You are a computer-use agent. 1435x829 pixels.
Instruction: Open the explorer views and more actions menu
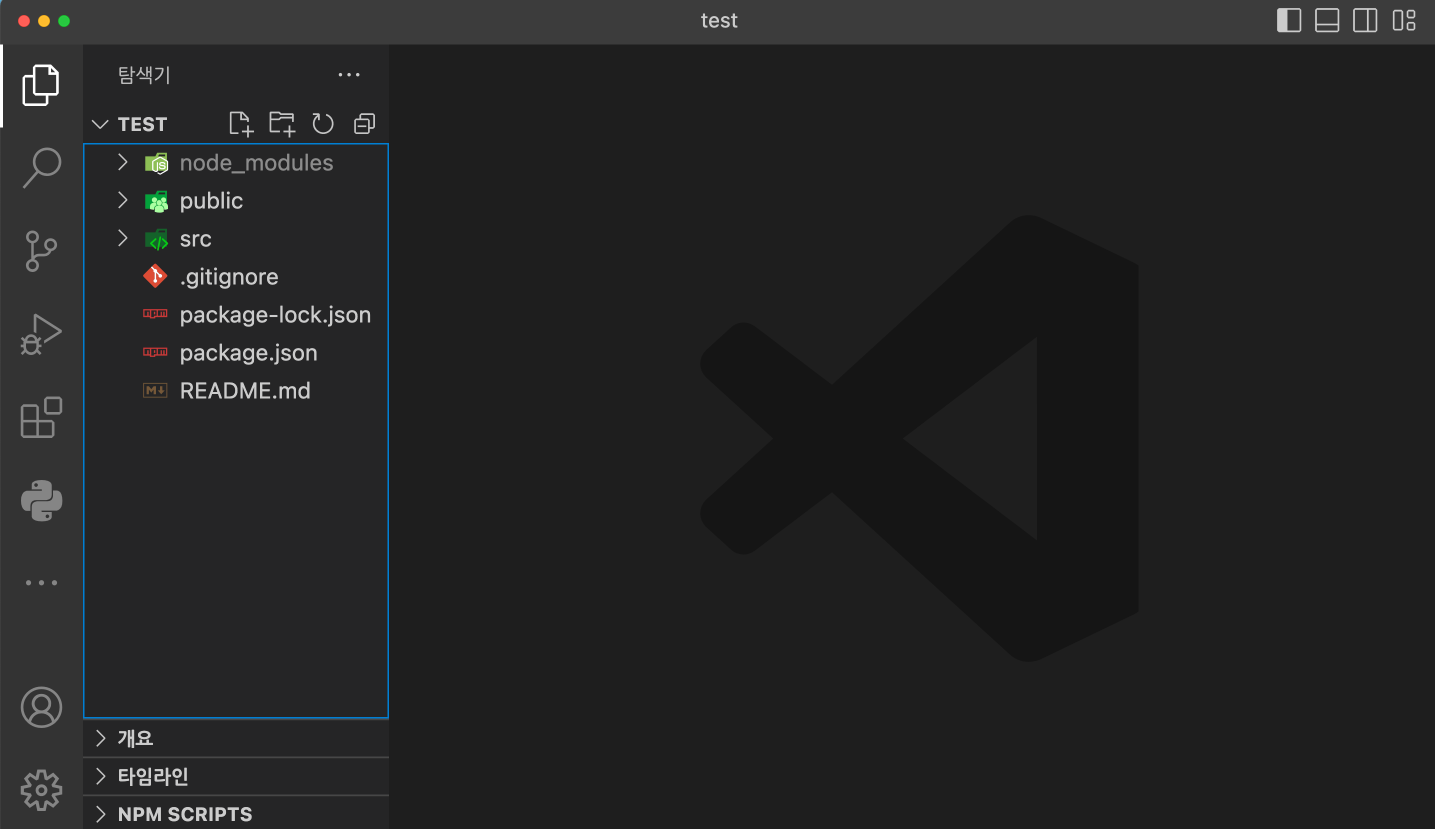click(x=349, y=75)
